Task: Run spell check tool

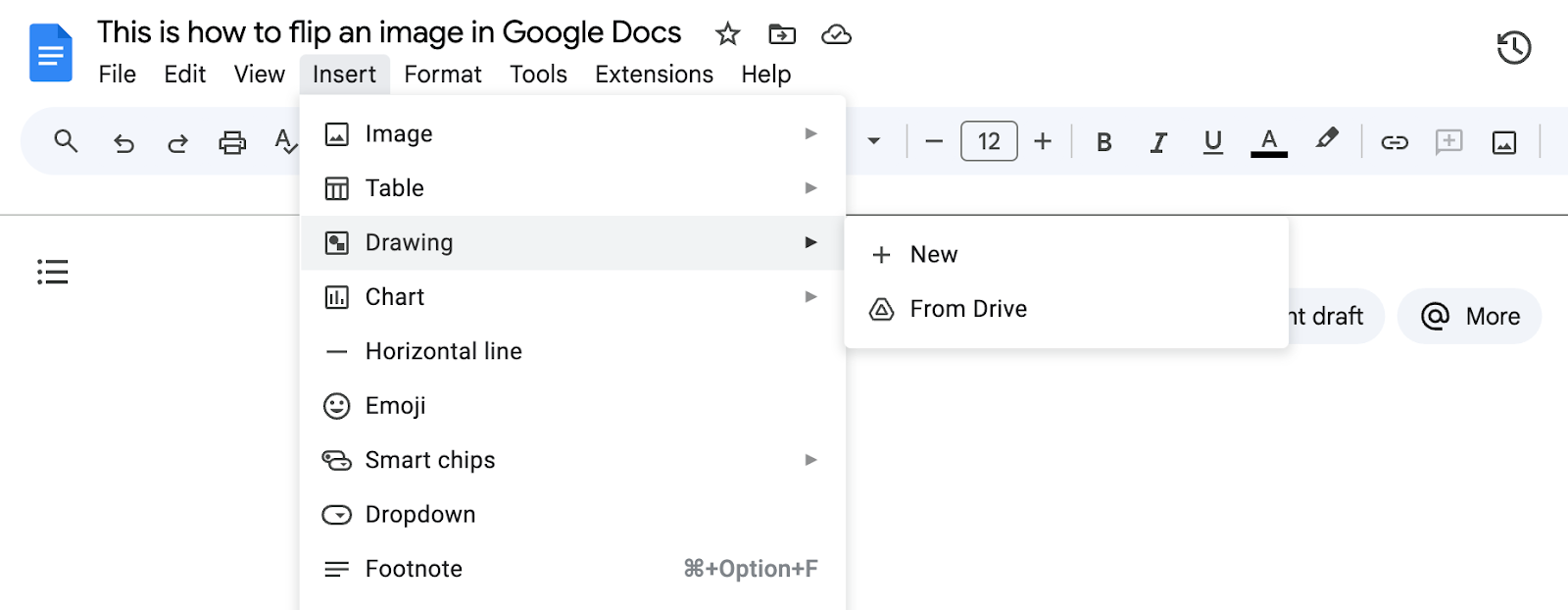Action: pyautogui.click(x=285, y=141)
